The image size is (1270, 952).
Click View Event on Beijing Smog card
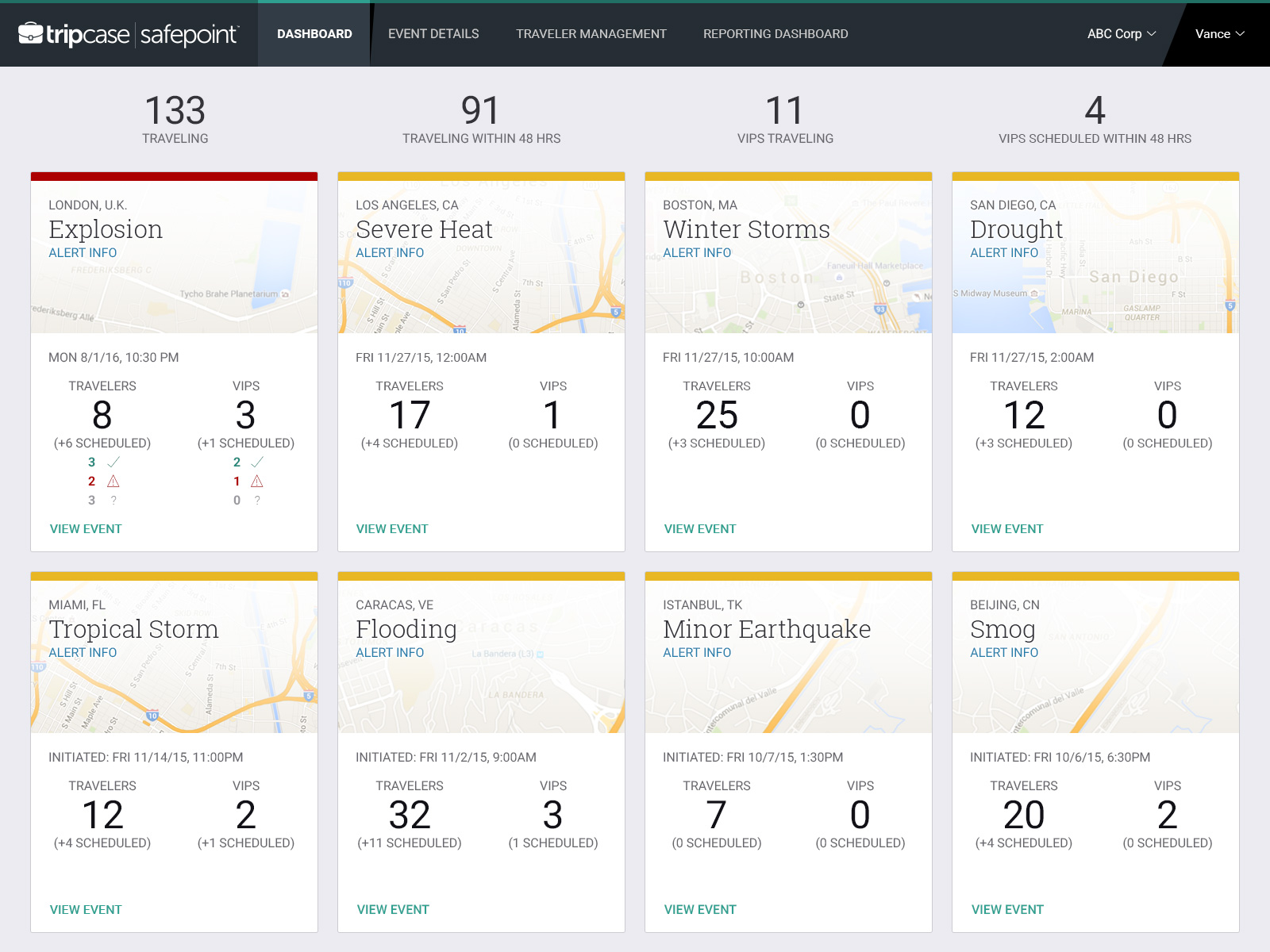(1006, 910)
